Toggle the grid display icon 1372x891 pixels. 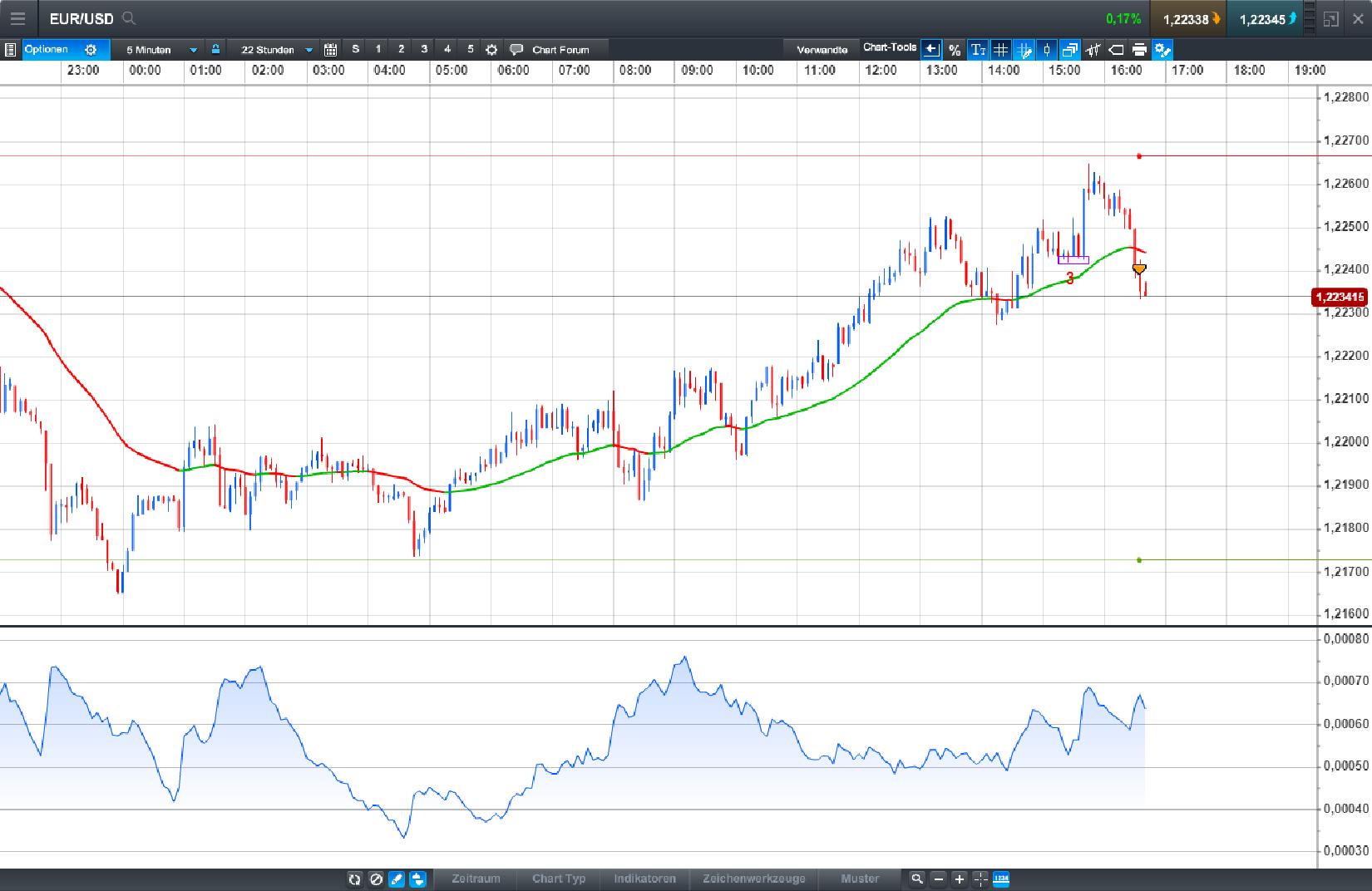pyautogui.click(x=999, y=49)
